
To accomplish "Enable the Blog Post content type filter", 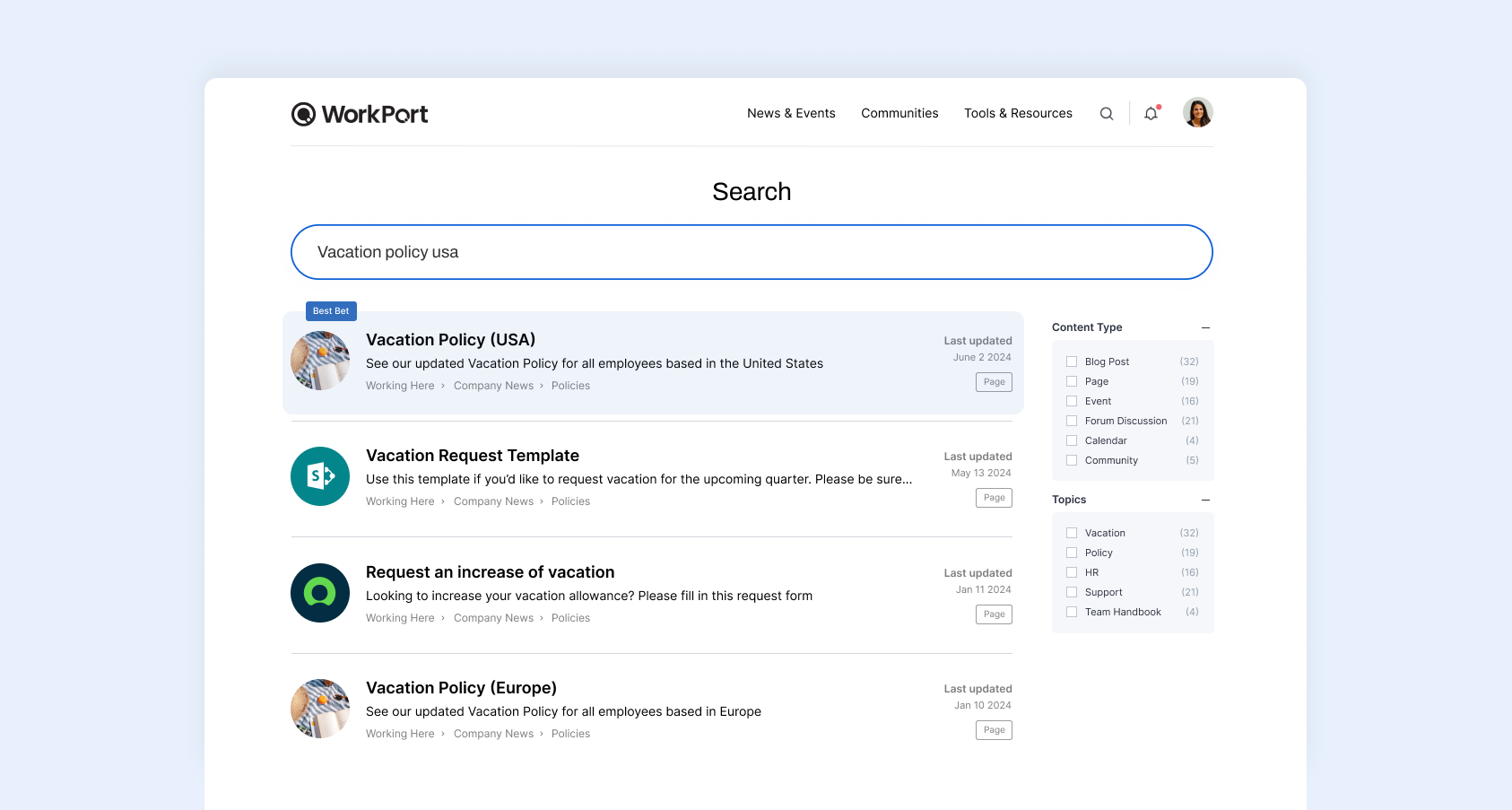I will point(1071,361).
